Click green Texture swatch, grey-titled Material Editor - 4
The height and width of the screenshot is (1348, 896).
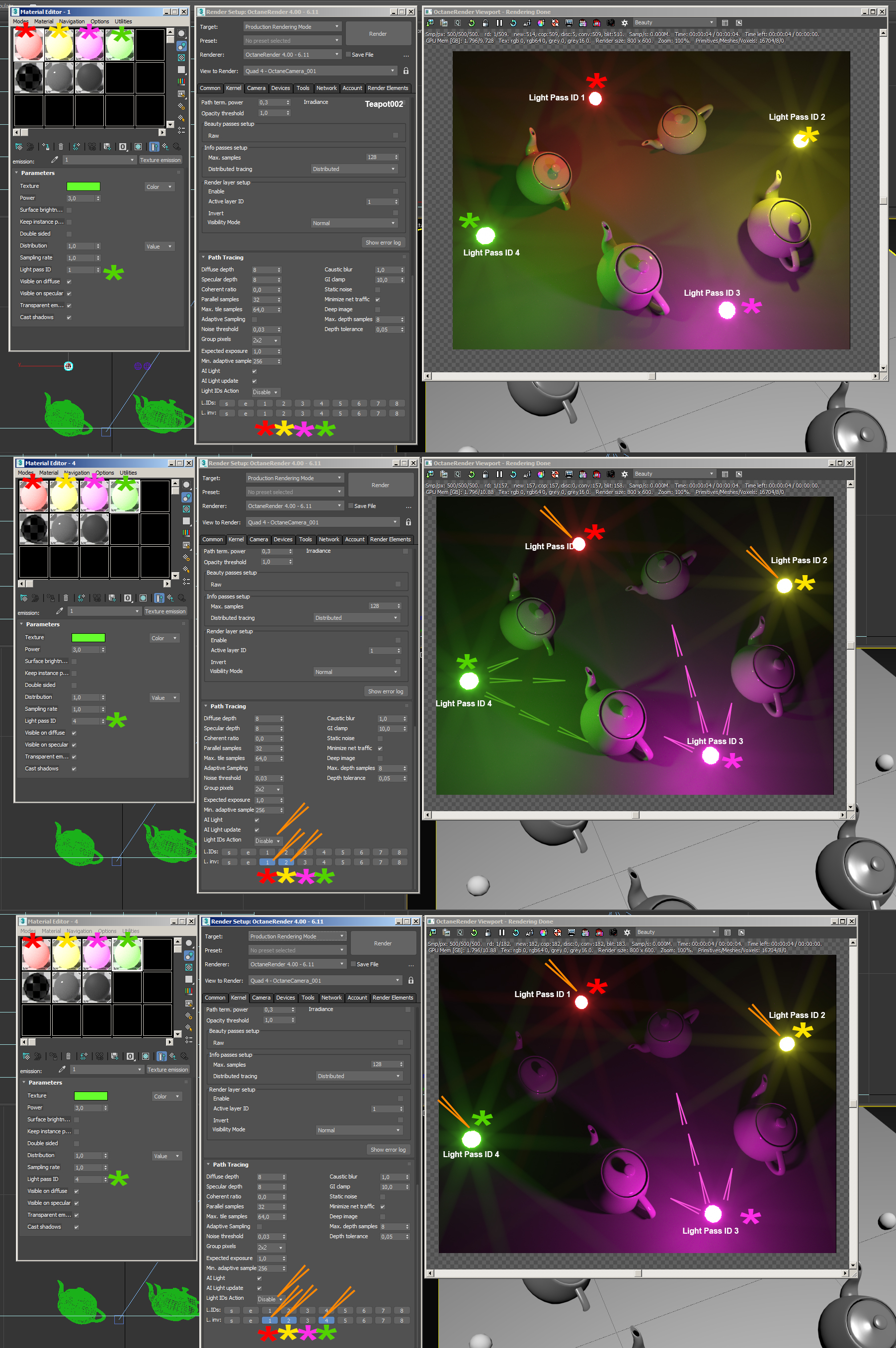coord(91,1096)
